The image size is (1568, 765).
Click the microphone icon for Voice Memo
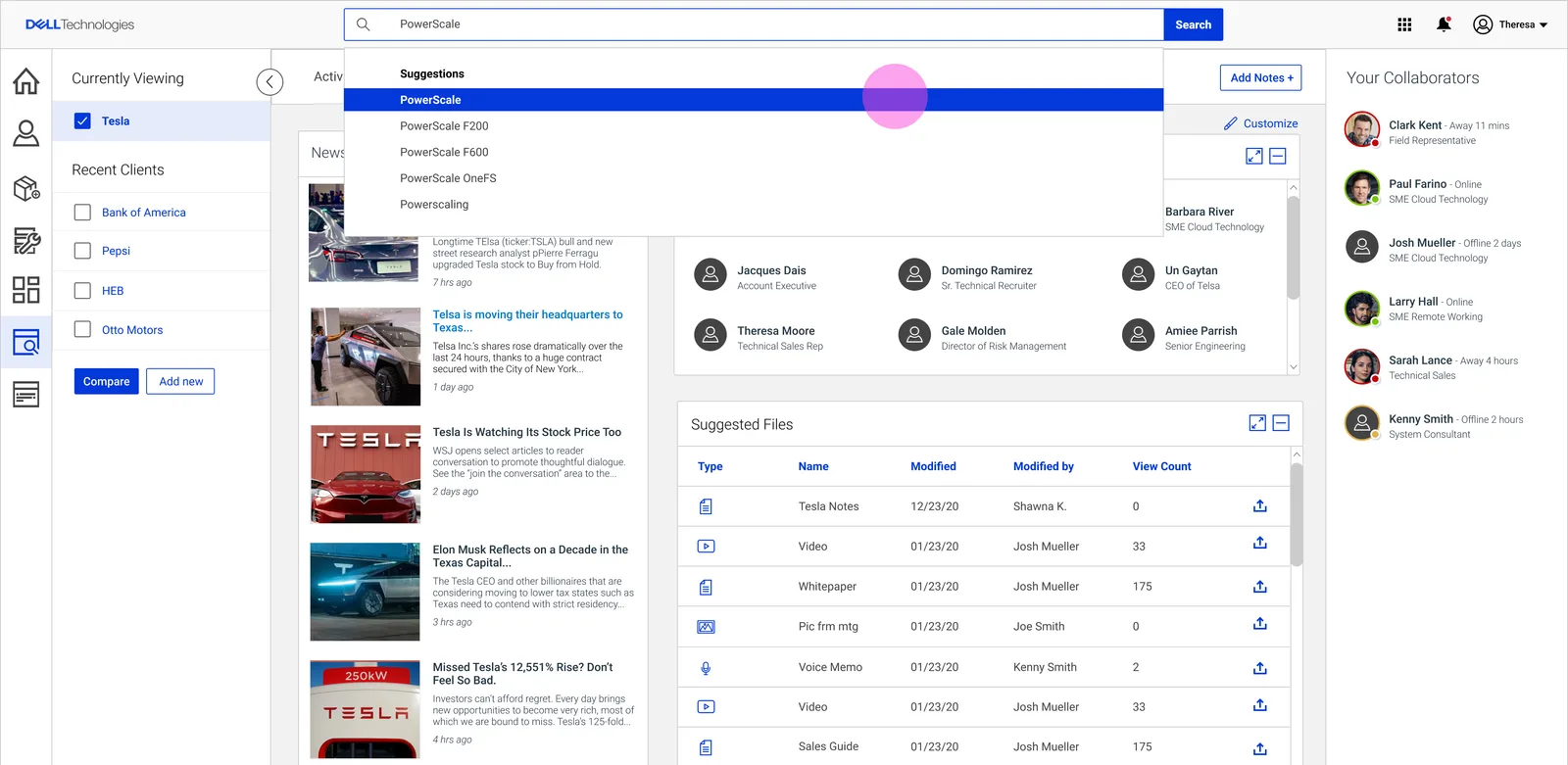(706, 668)
